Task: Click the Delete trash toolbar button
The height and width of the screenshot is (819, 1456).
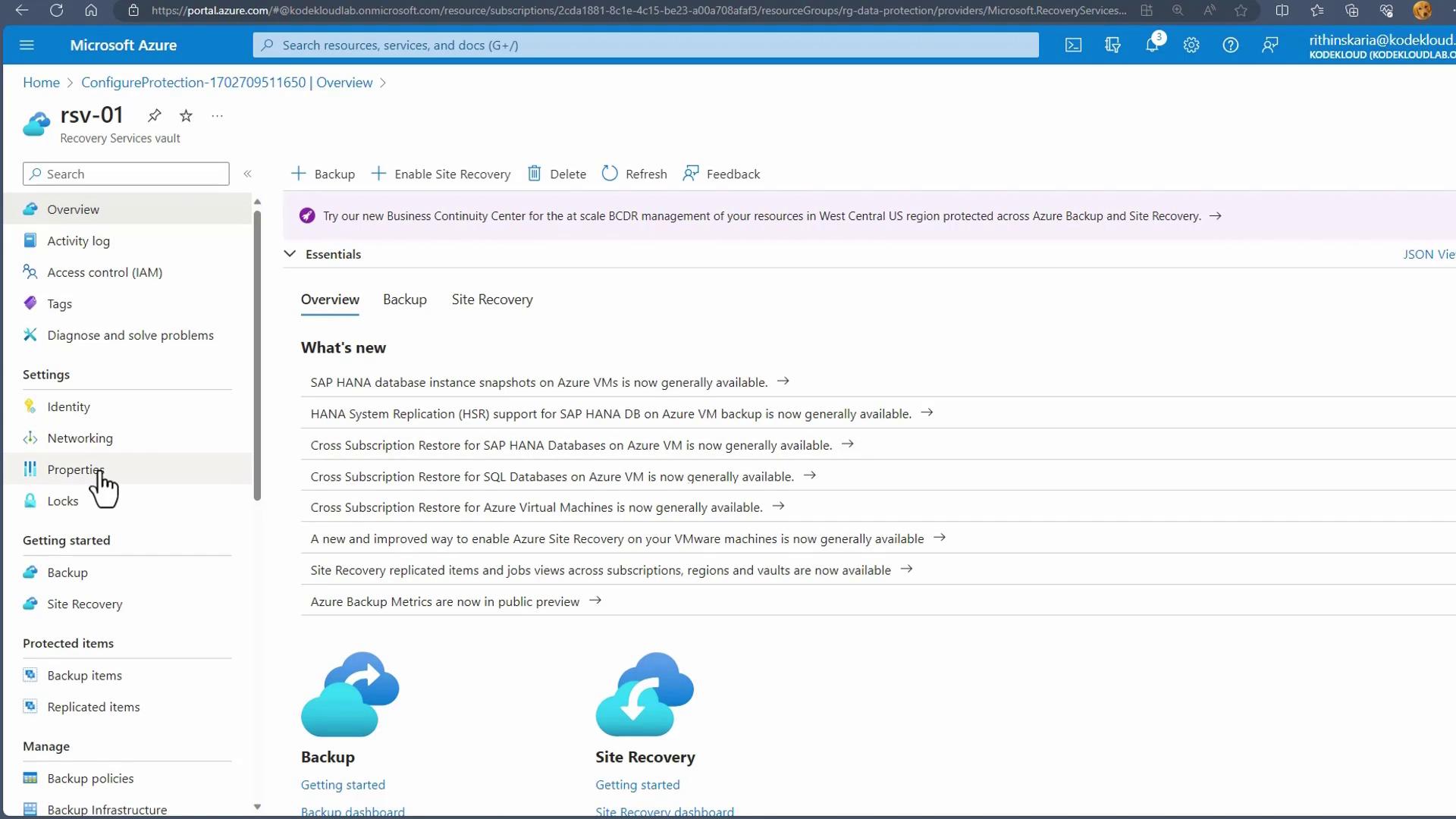Action: (557, 174)
